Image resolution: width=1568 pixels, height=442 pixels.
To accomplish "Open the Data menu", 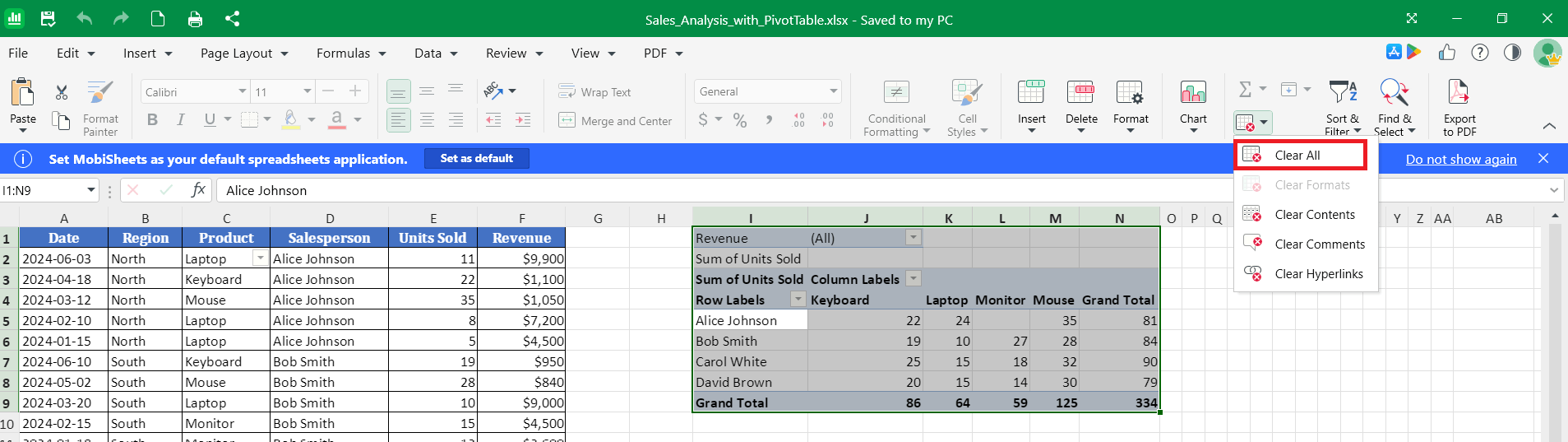I will coord(436,53).
